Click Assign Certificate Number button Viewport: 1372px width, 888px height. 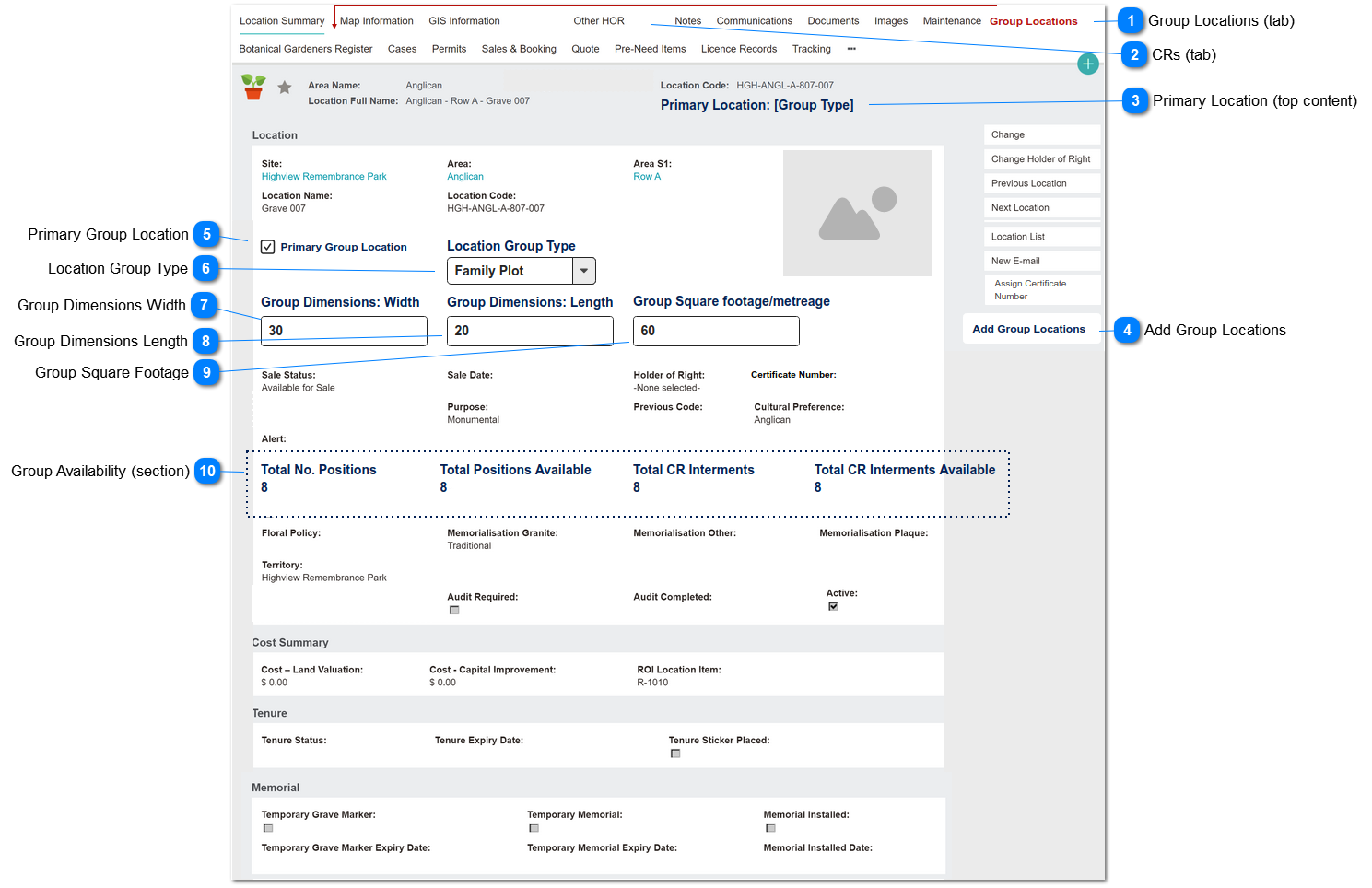(x=1042, y=290)
